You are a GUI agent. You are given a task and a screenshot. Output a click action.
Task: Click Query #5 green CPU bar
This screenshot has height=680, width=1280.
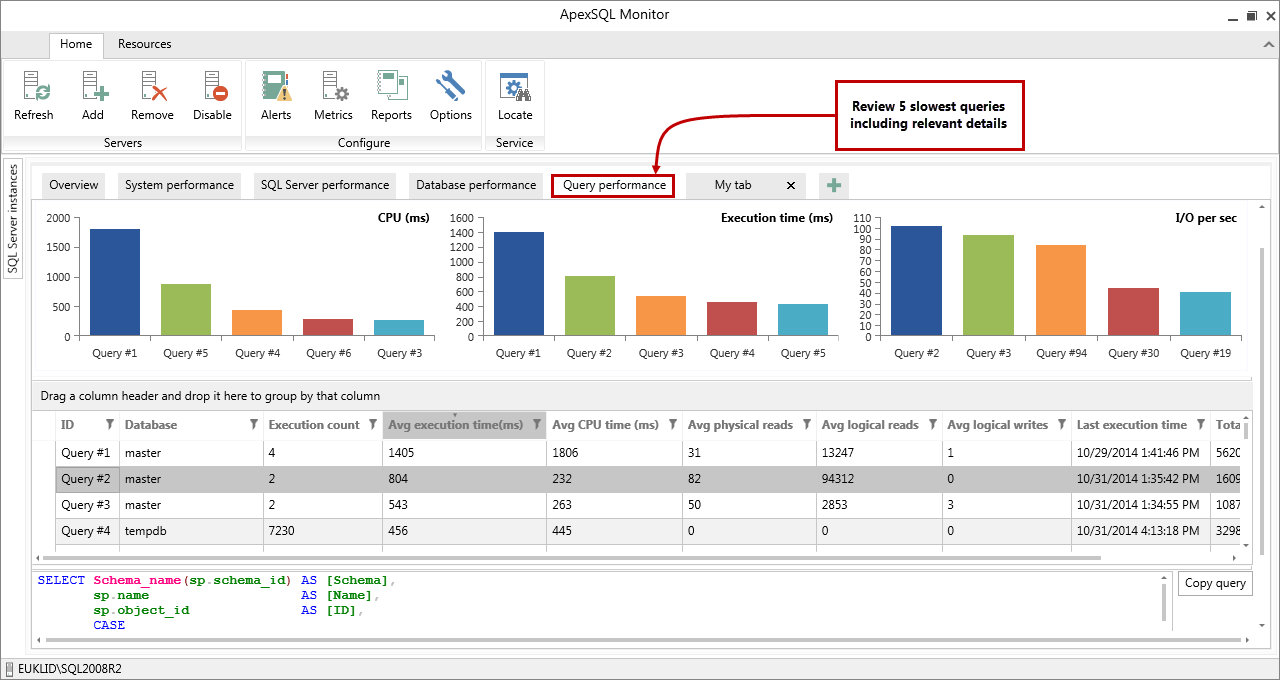coord(186,310)
